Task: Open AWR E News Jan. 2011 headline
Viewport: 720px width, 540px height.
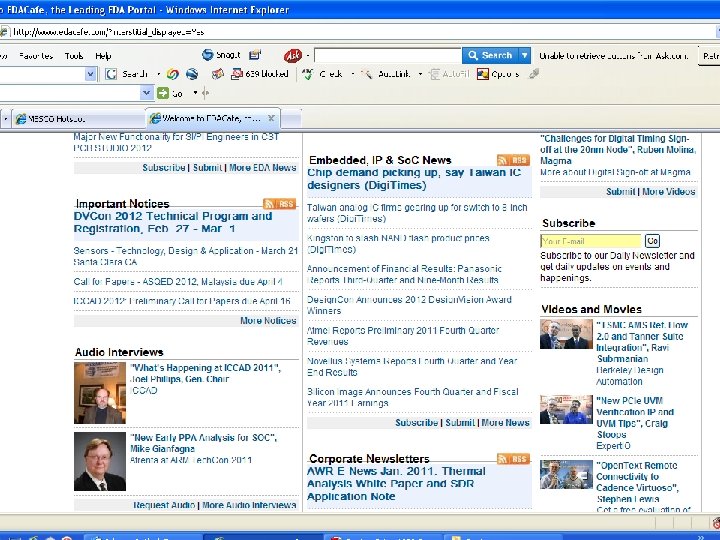Action: click(x=396, y=484)
